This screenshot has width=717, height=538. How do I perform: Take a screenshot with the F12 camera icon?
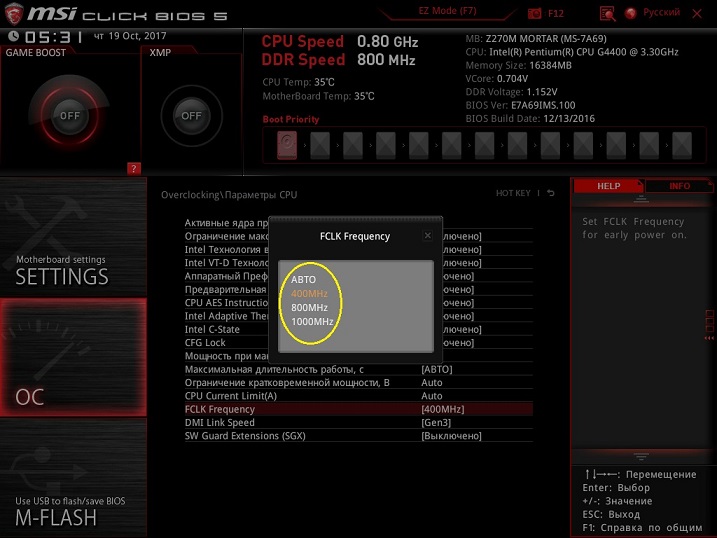[535, 13]
